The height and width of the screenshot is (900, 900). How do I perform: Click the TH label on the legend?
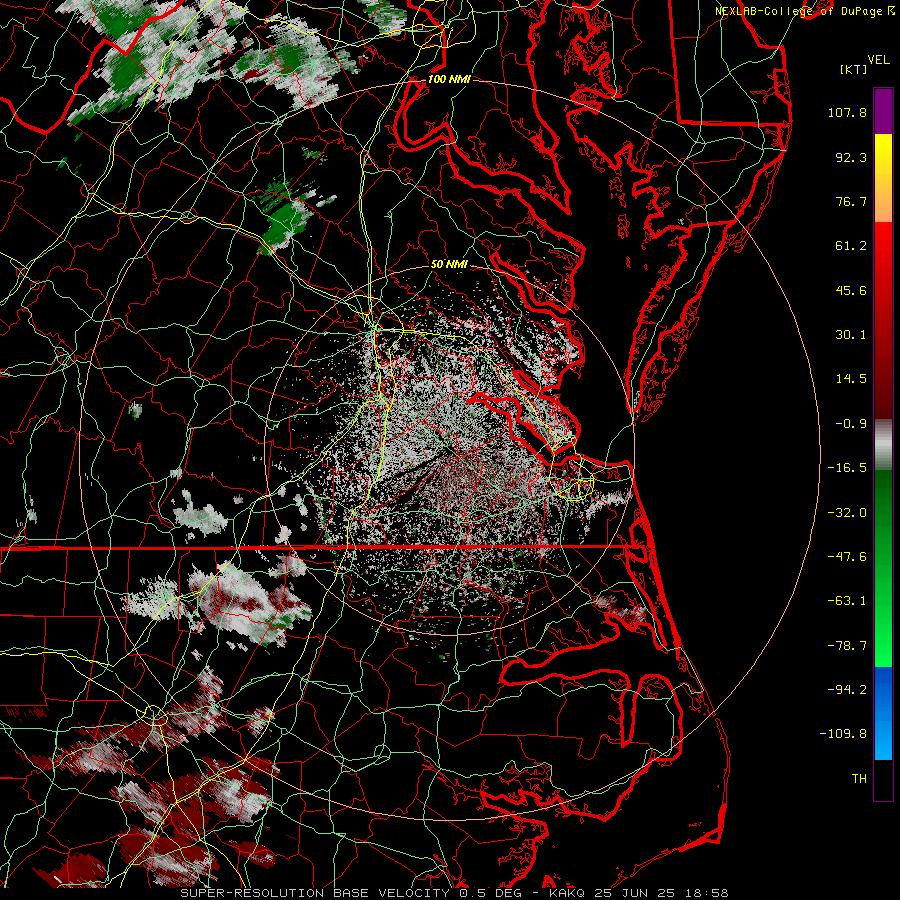click(x=859, y=779)
